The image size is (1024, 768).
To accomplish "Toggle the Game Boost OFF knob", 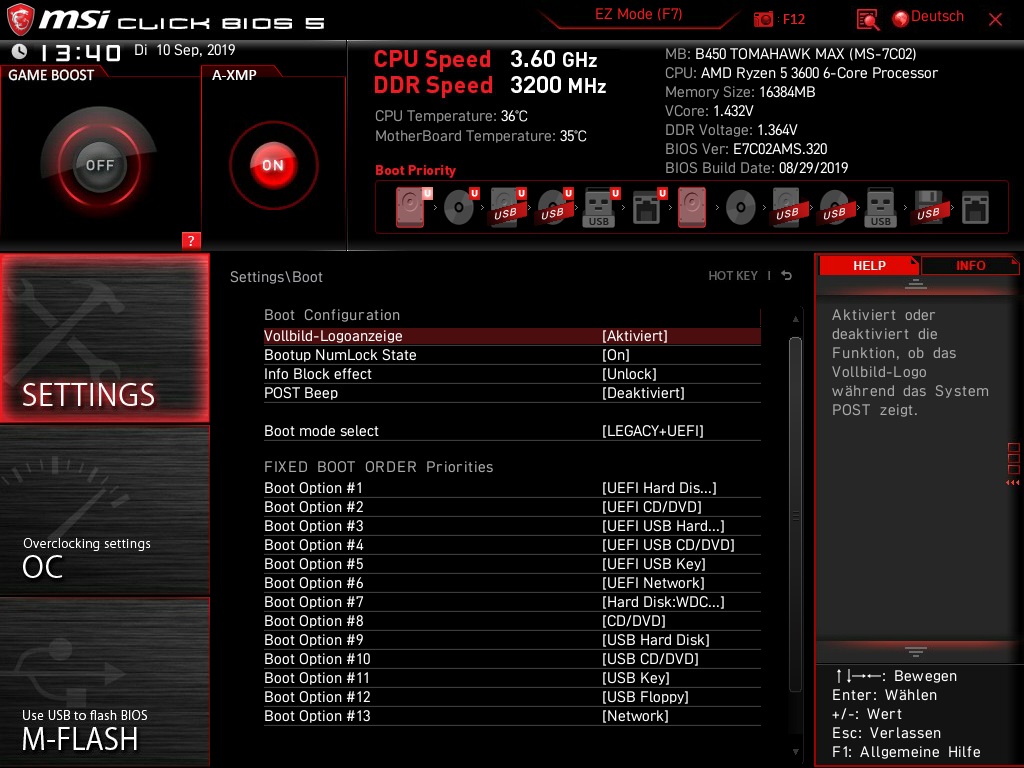I will (99, 165).
